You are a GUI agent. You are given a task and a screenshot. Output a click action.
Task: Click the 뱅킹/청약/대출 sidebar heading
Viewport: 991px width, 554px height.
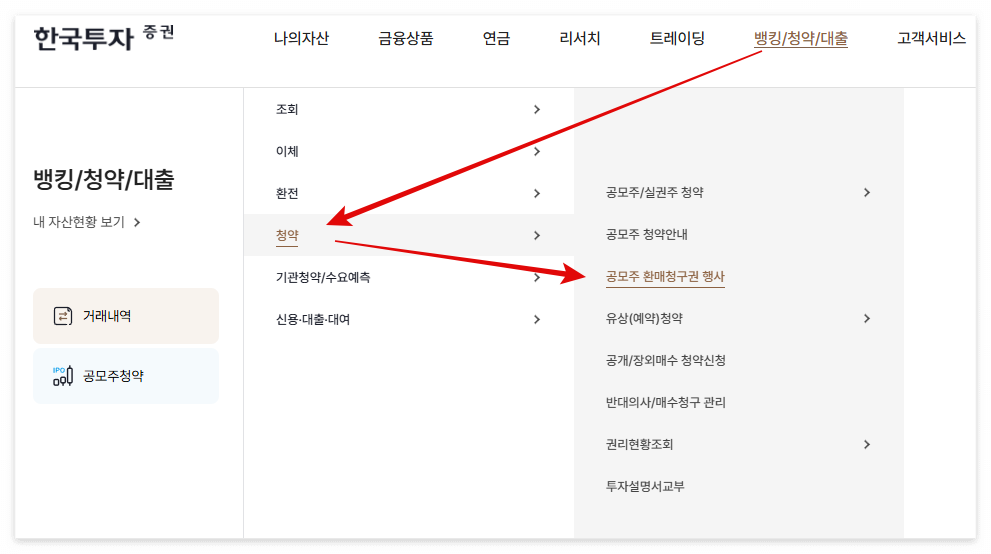coord(104,179)
